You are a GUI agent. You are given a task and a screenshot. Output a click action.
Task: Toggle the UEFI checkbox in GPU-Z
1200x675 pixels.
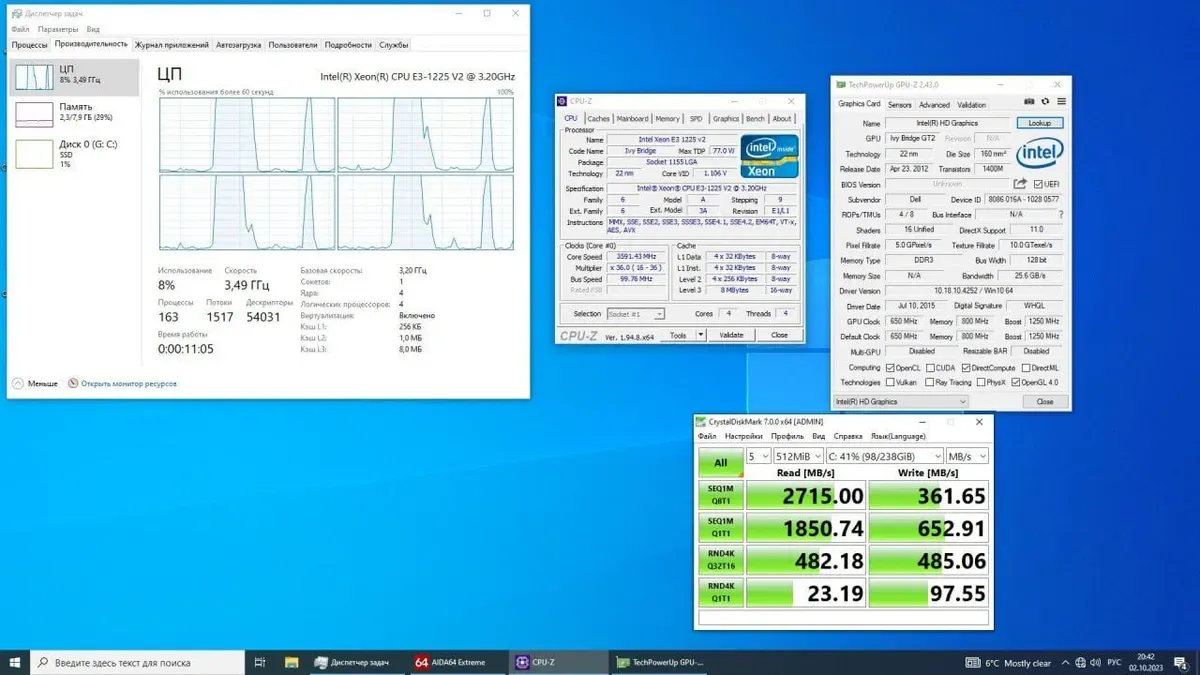[x=1038, y=184]
